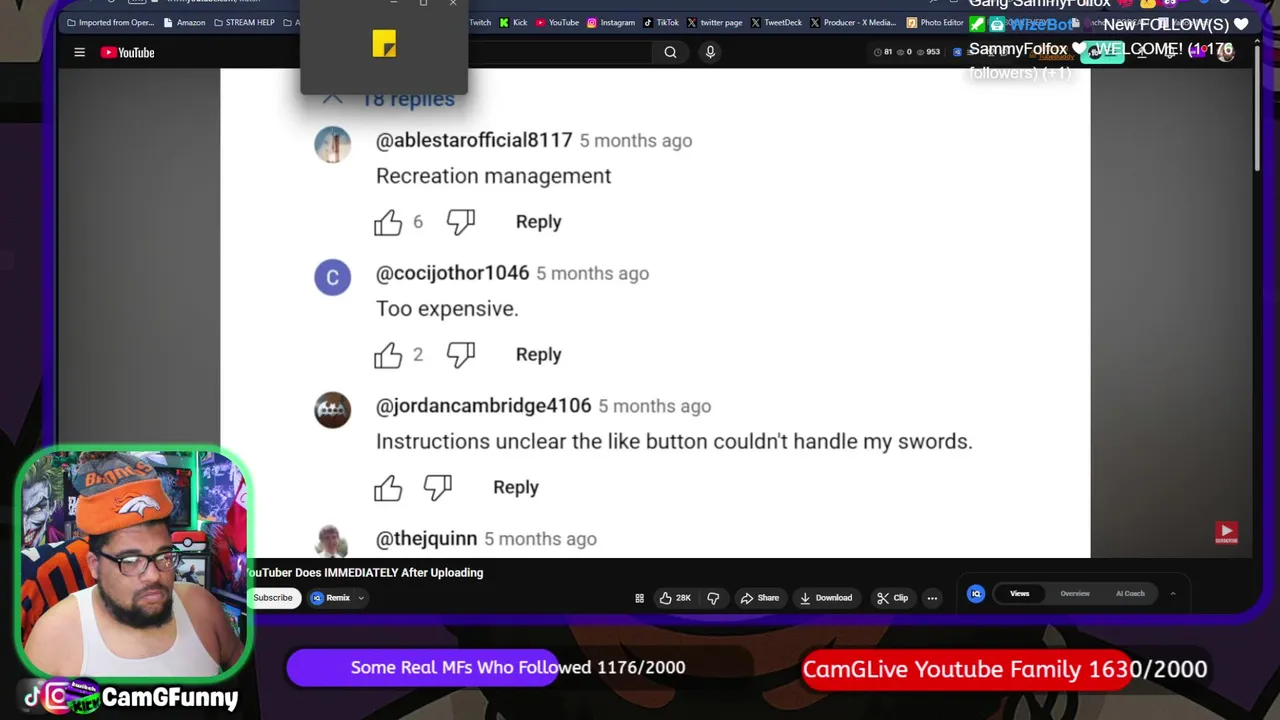Screen dimensions: 1280x720
Task: Click the video thumbs-down dislike icon
Action: pyautogui.click(x=713, y=598)
